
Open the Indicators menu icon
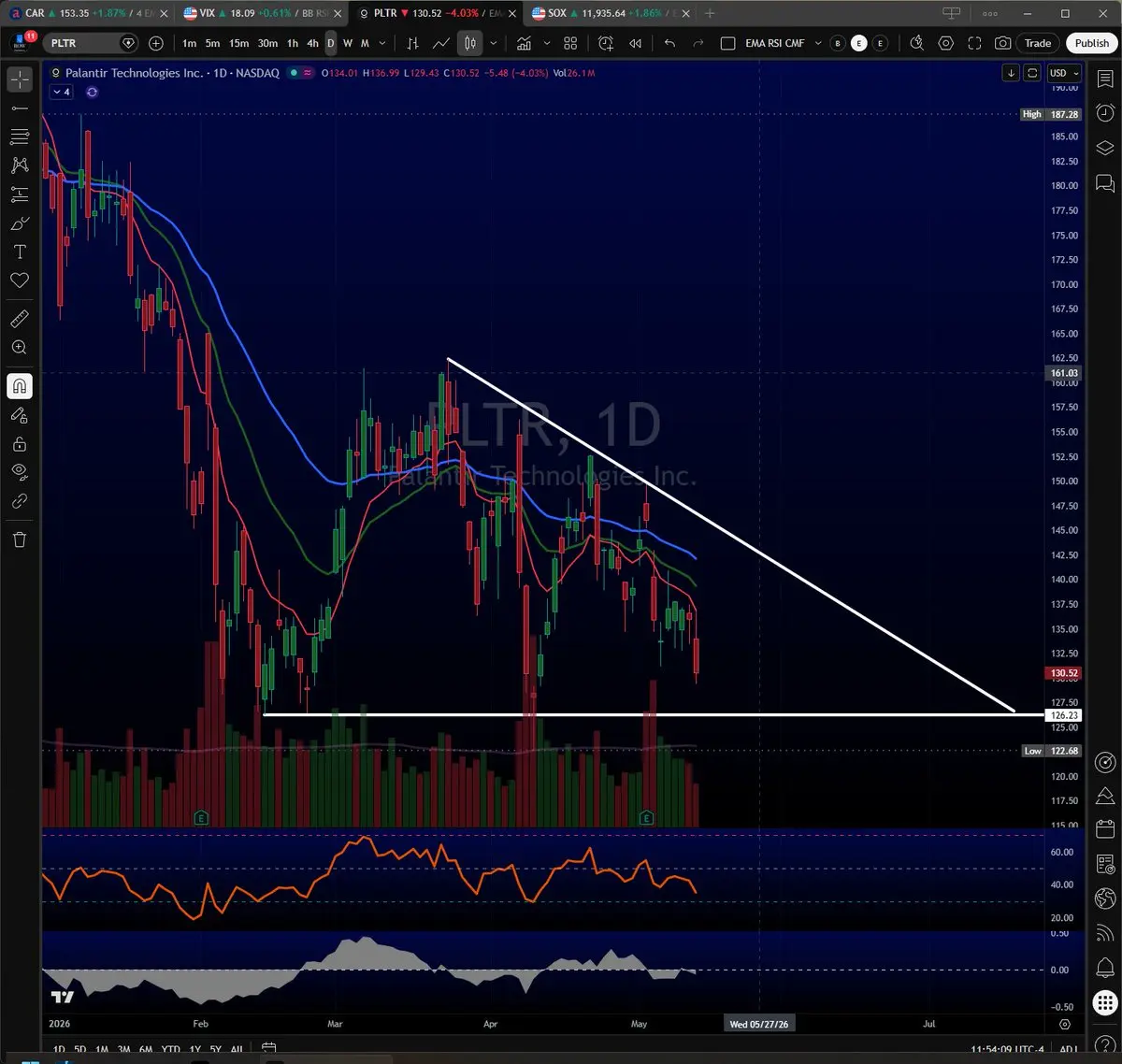pyautogui.click(x=524, y=43)
